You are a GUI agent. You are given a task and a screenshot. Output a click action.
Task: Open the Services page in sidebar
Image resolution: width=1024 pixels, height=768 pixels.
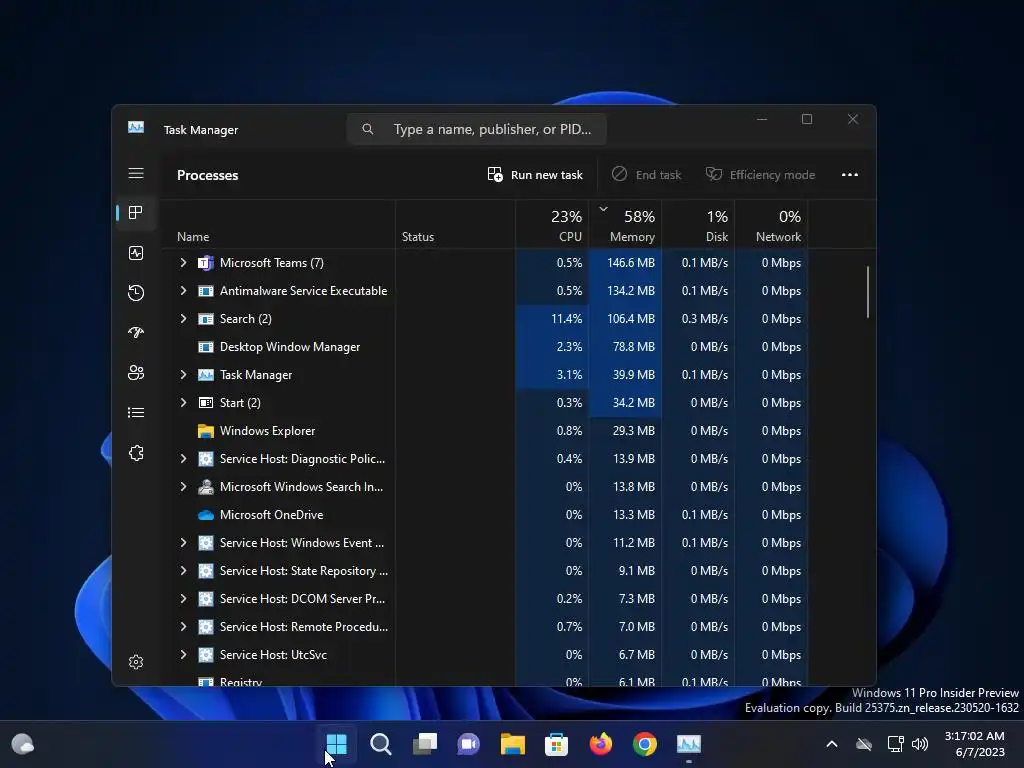tap(136, 453)
